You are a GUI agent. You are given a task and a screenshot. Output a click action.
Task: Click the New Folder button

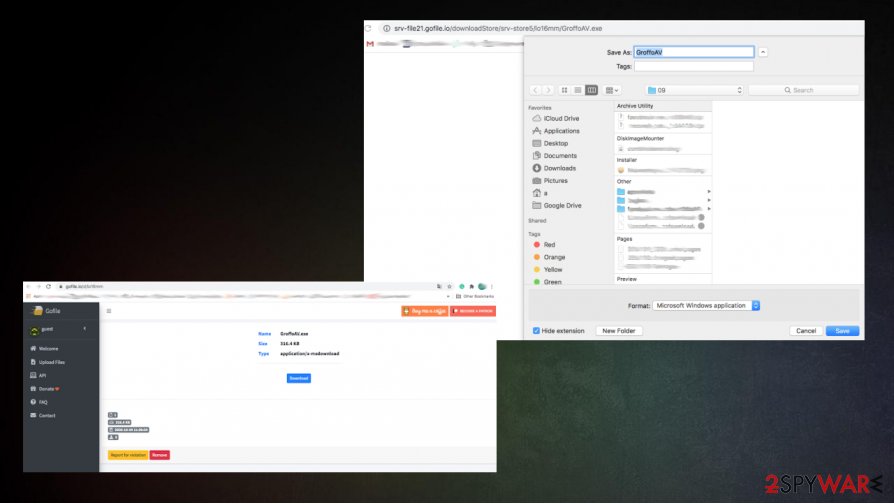coord(619,331)
